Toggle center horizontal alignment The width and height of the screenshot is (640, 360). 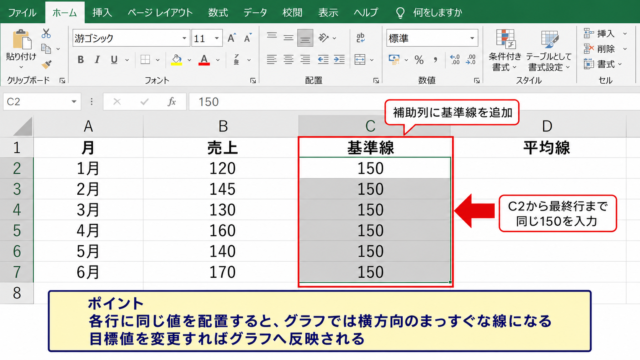pyautogui.click(x=288, y=60)
